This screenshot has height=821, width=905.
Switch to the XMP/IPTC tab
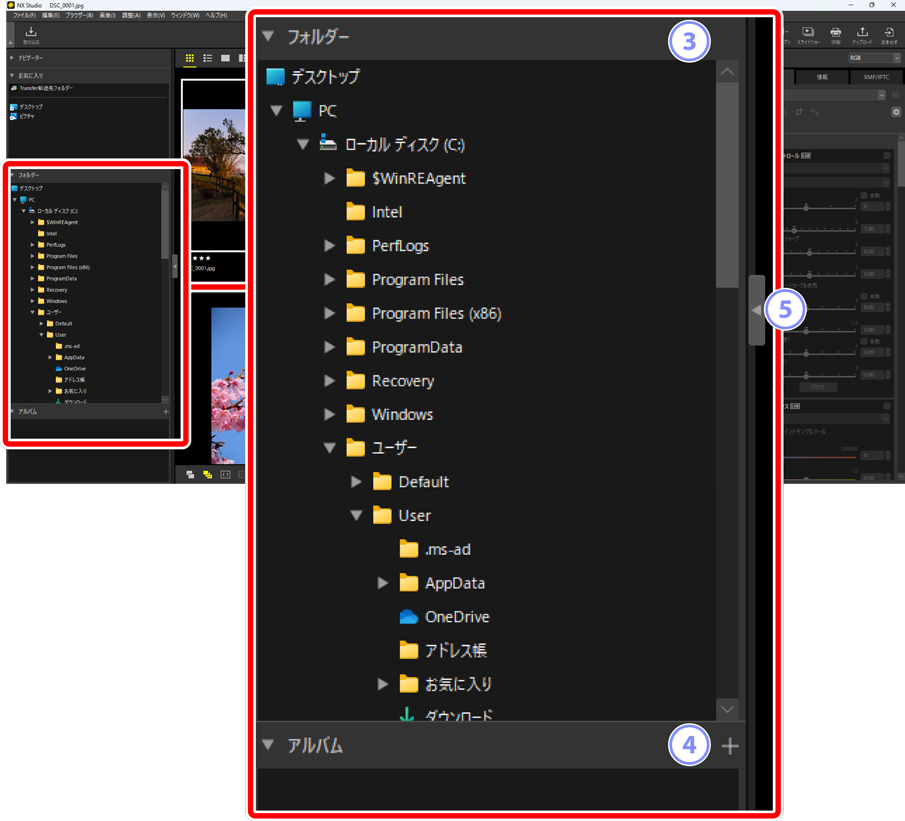pos(876,77)
